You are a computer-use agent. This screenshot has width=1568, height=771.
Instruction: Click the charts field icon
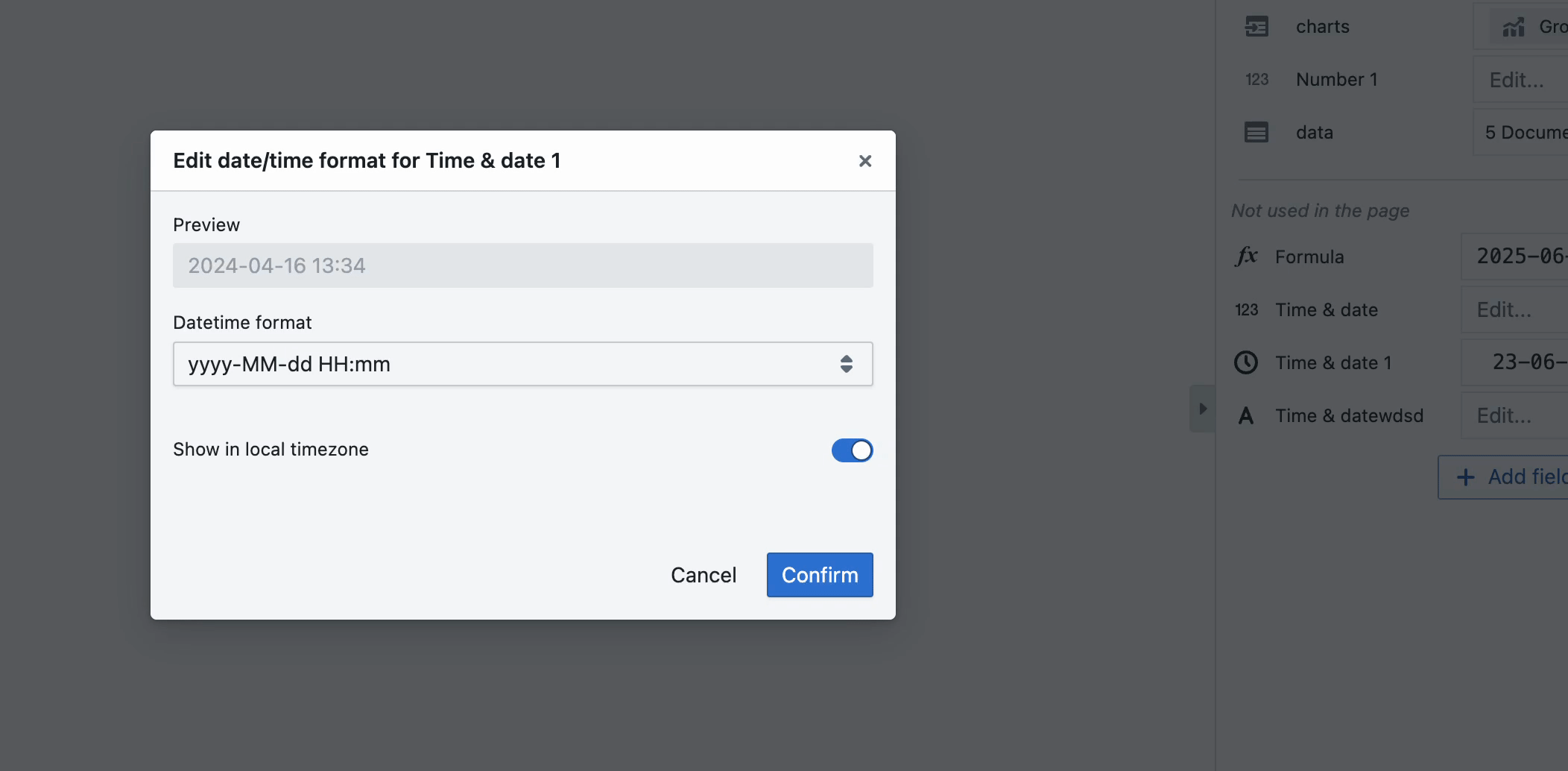1256,27
